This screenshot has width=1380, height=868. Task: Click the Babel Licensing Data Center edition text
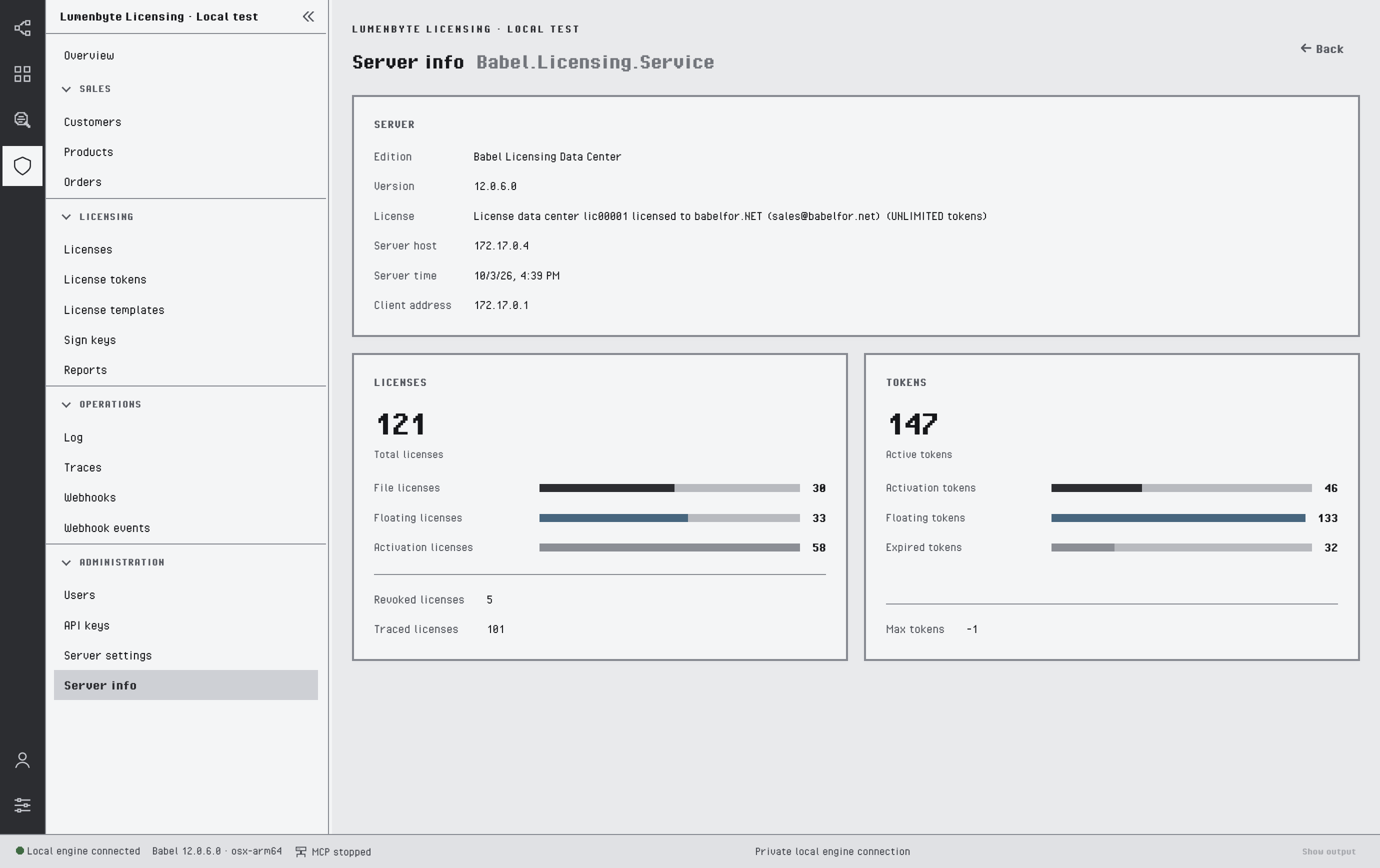click(x=547, y=157)
